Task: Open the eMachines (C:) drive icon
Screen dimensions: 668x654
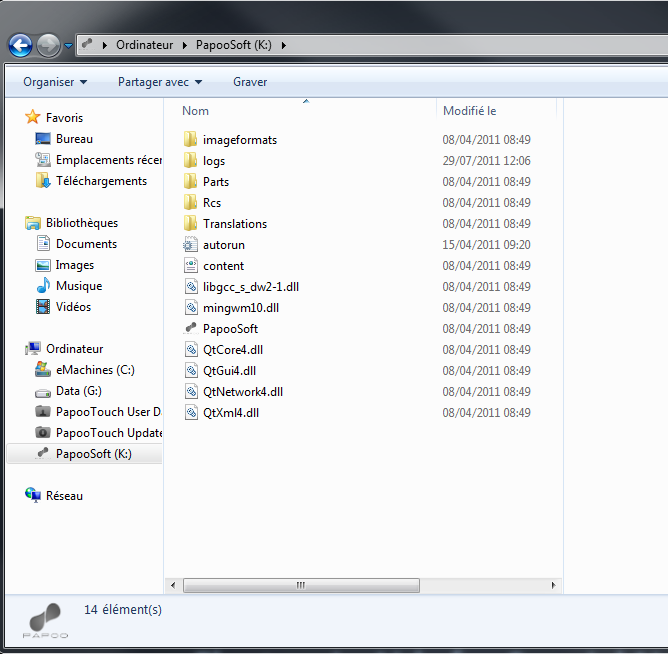Action: point(43,369)
